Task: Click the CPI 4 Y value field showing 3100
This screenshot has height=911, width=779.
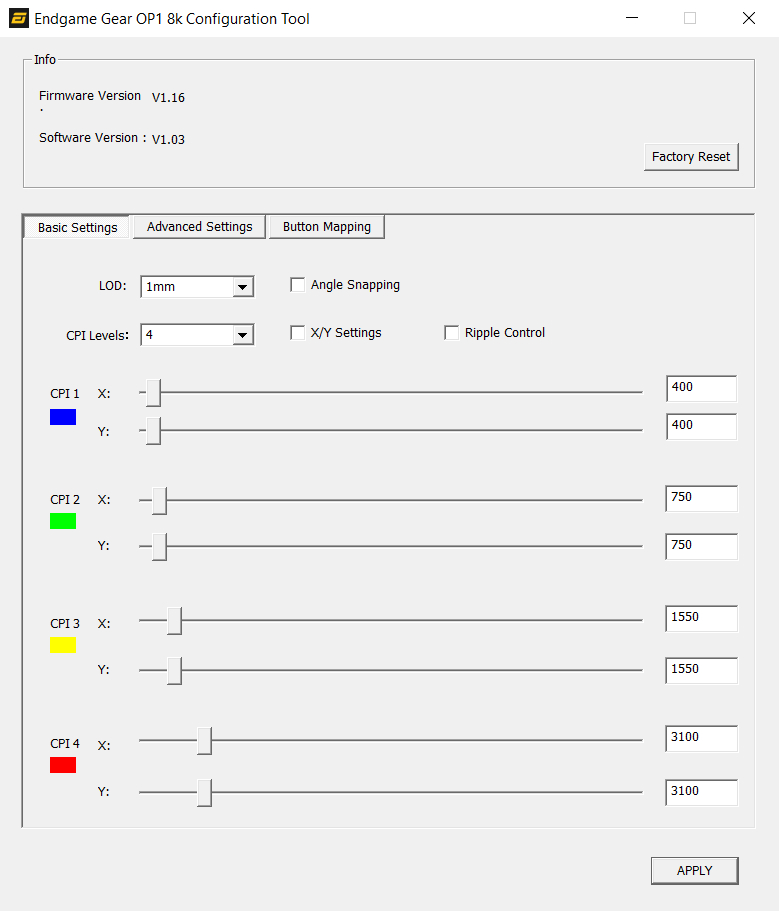Action: pyautogui.click(x=701, y=792)
